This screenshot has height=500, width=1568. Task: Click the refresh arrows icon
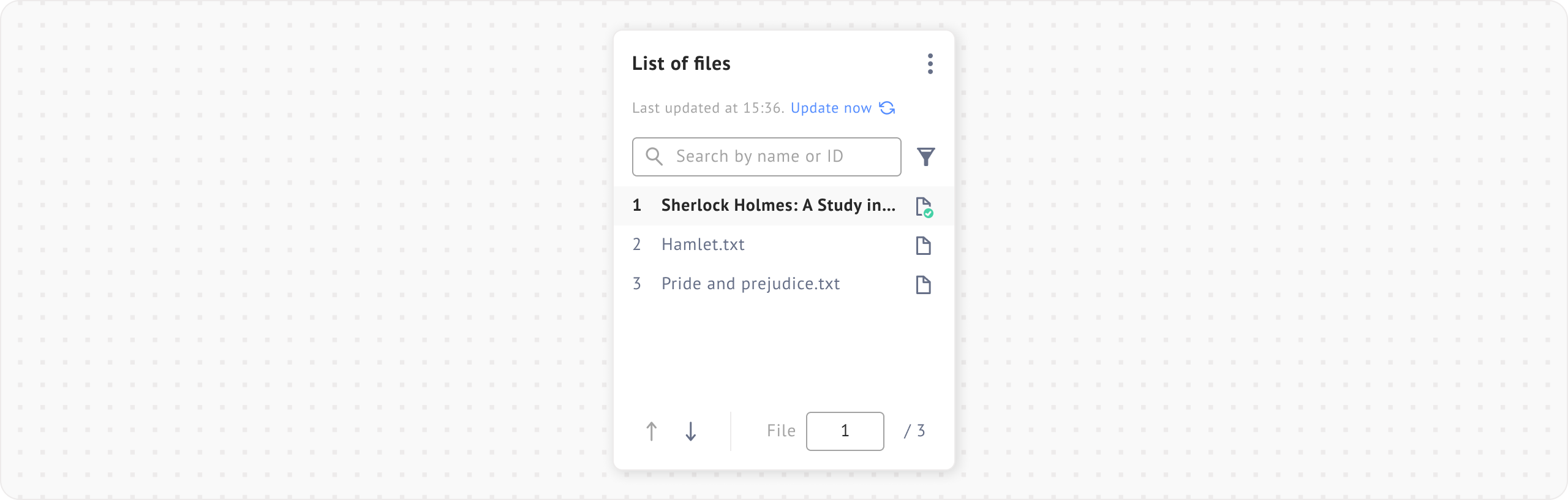(887, 108)
